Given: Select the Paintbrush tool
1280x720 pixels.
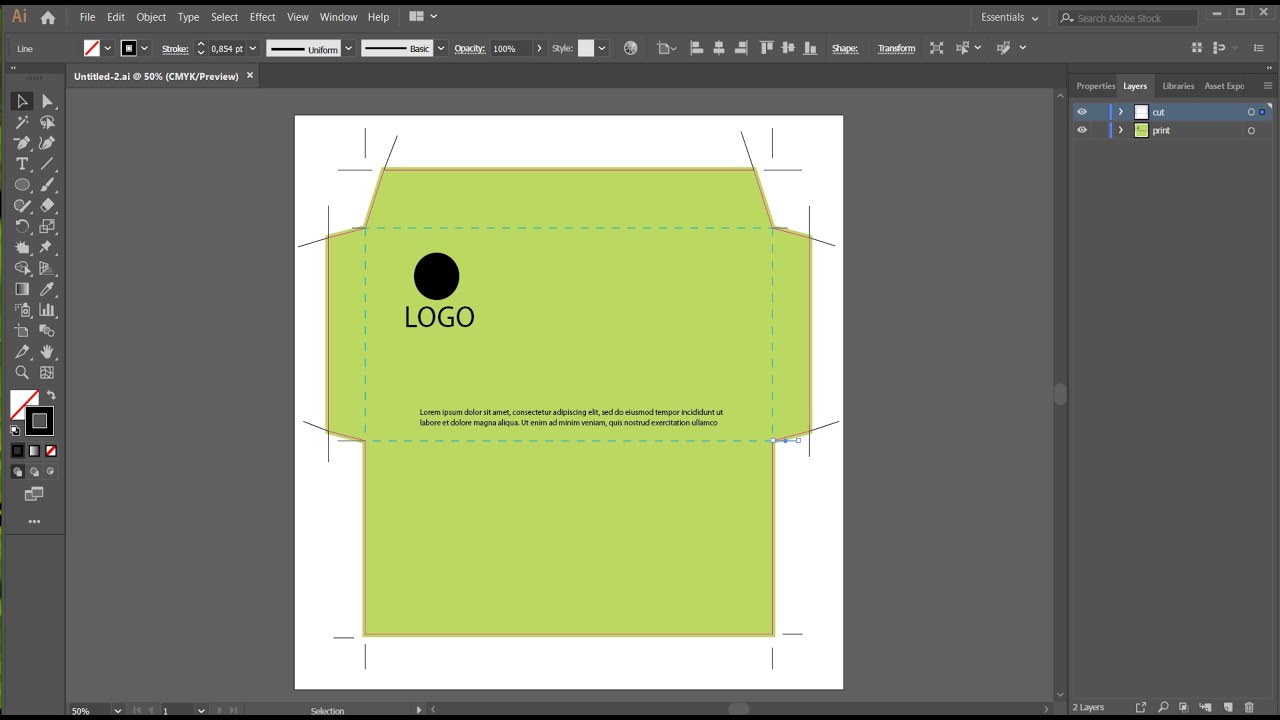Looking at the screenshot, I should pos(47,185).
